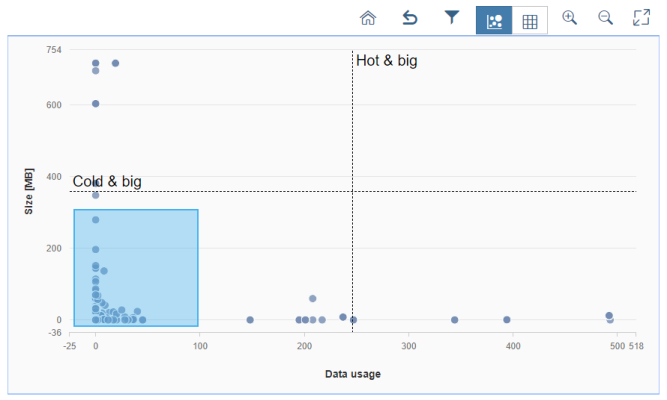
Task: Select the bubble right of zero near 754 MB
Action: point(115,63)
